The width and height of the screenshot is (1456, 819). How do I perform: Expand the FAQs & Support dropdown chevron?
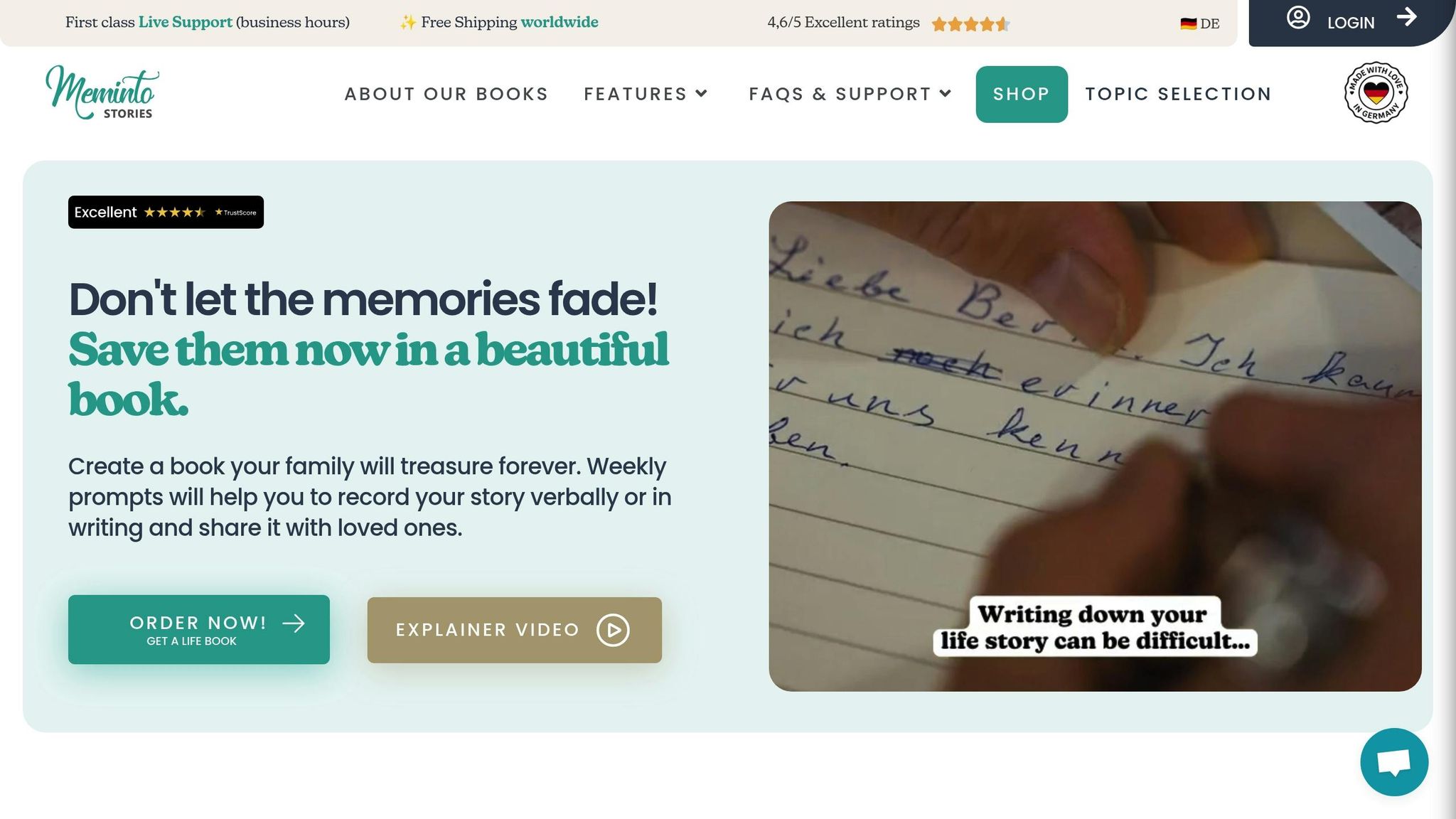click(x=946, y=93)
